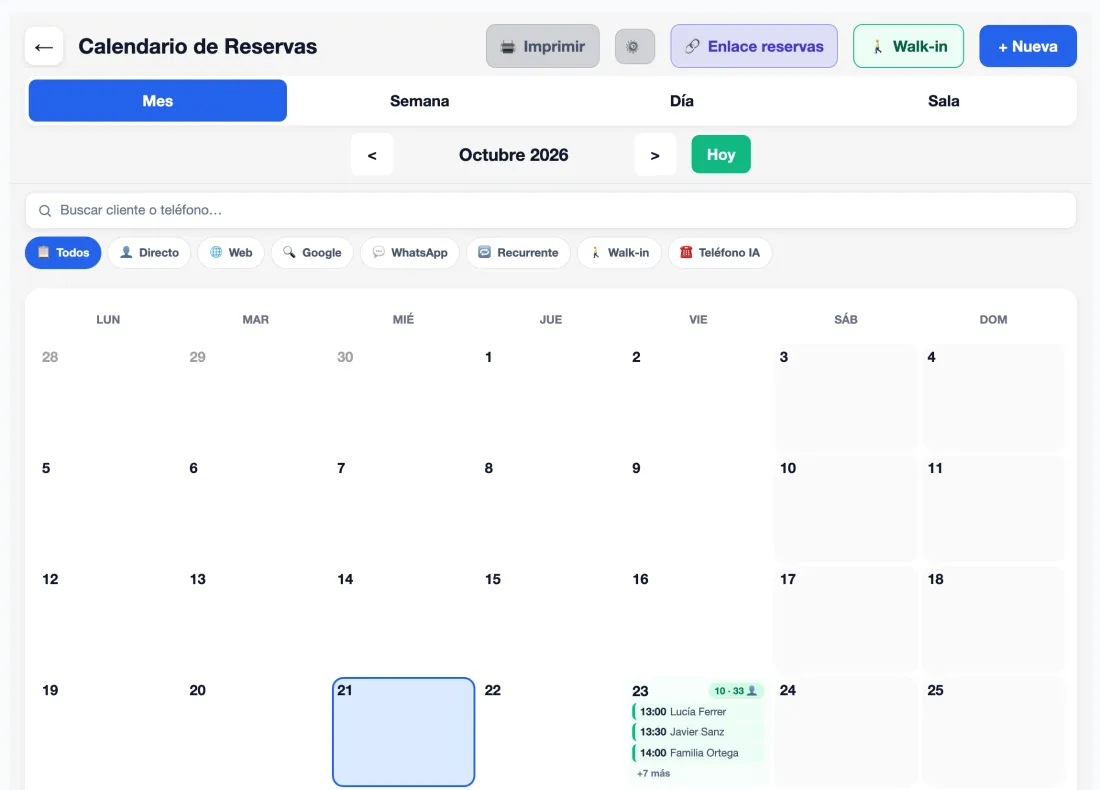Select day 21 highlighted cell
Screen dimensions: 1100x790
pyautogui.click(x=403, y=732)
